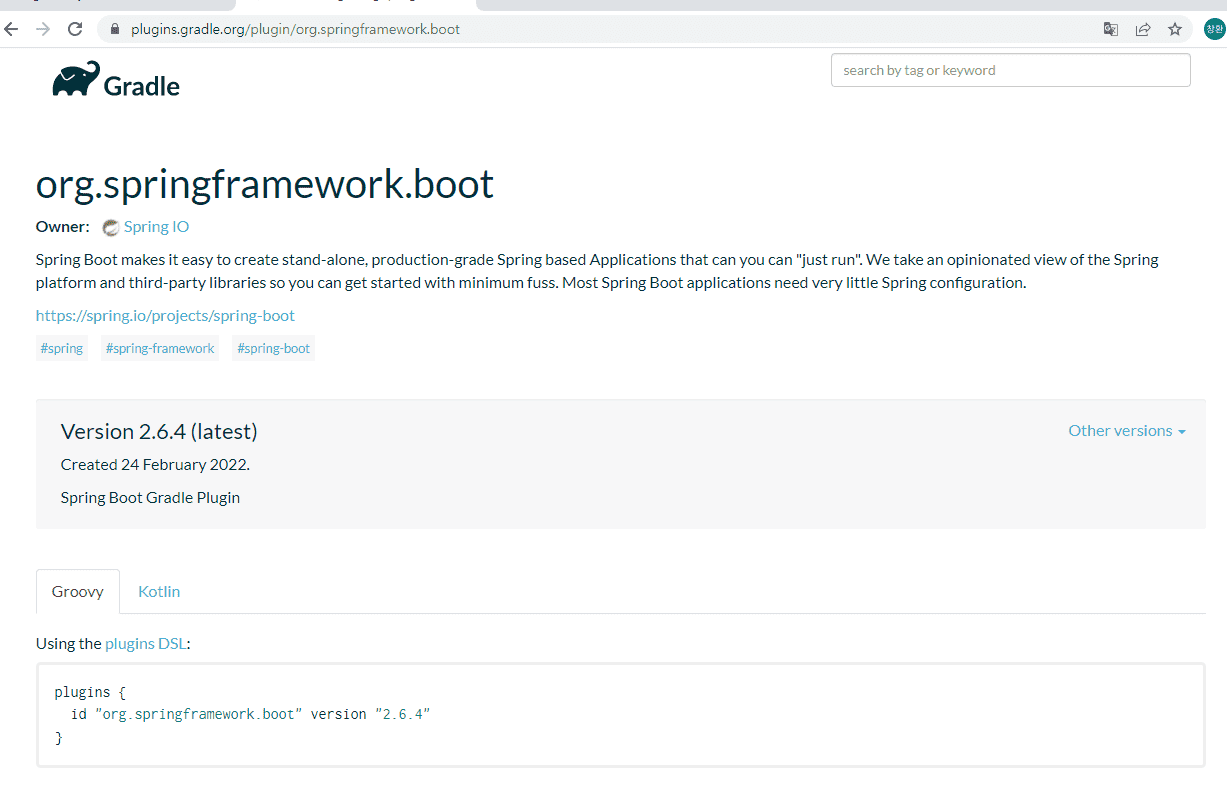Click the #spring-boot tag
The image size is (1227, 790).
click(274, 348)
